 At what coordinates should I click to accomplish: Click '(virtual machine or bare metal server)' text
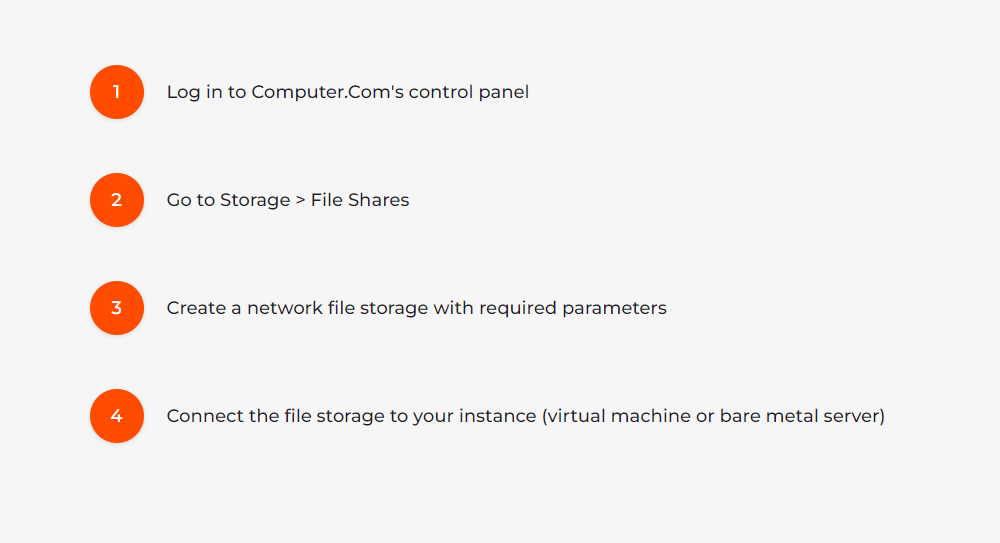tap(713, 416)
